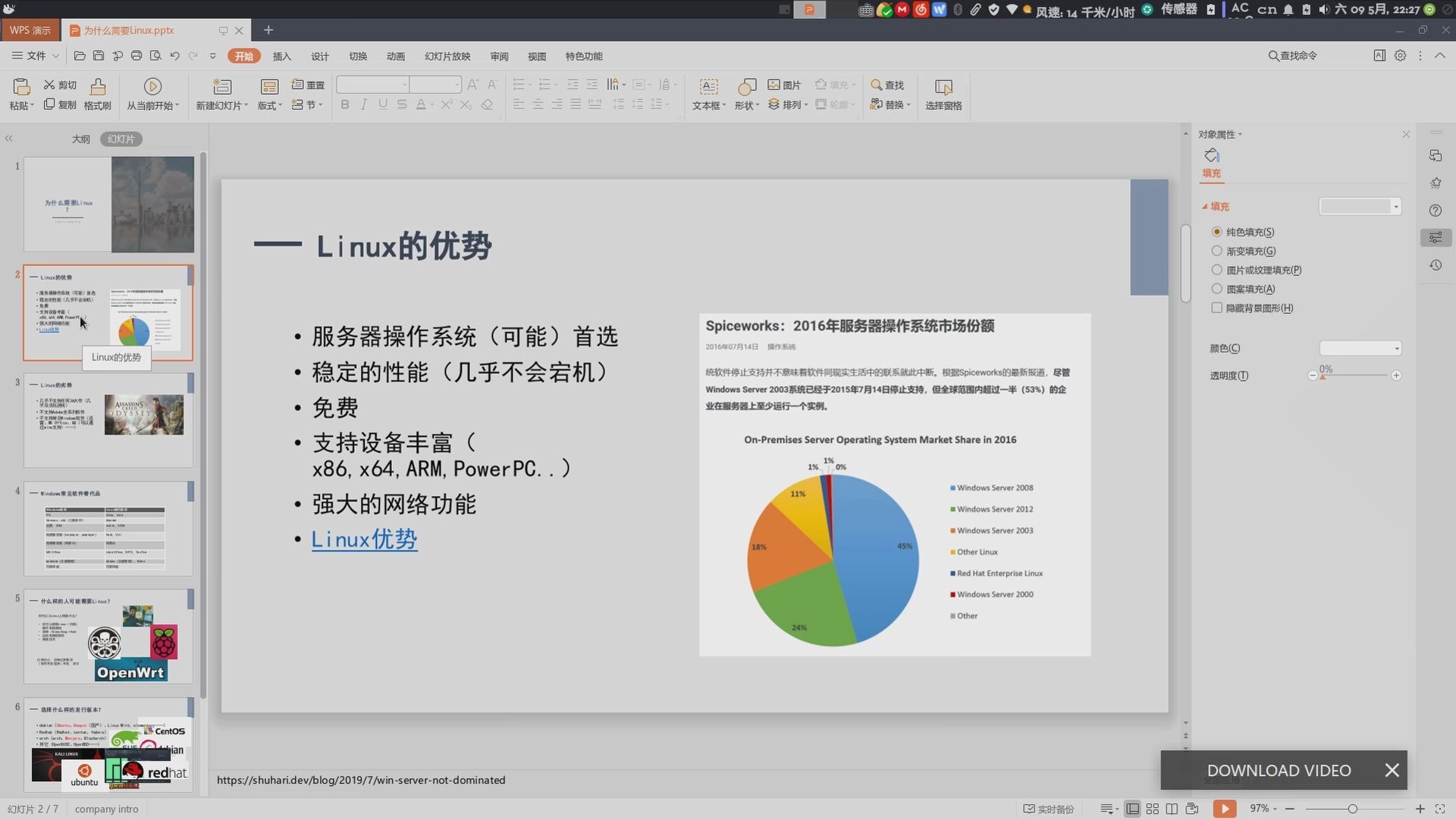Screen dimensions: 1456x819
Task: Open the Selection Pane (选择窗格)
Action: point(943,86)
